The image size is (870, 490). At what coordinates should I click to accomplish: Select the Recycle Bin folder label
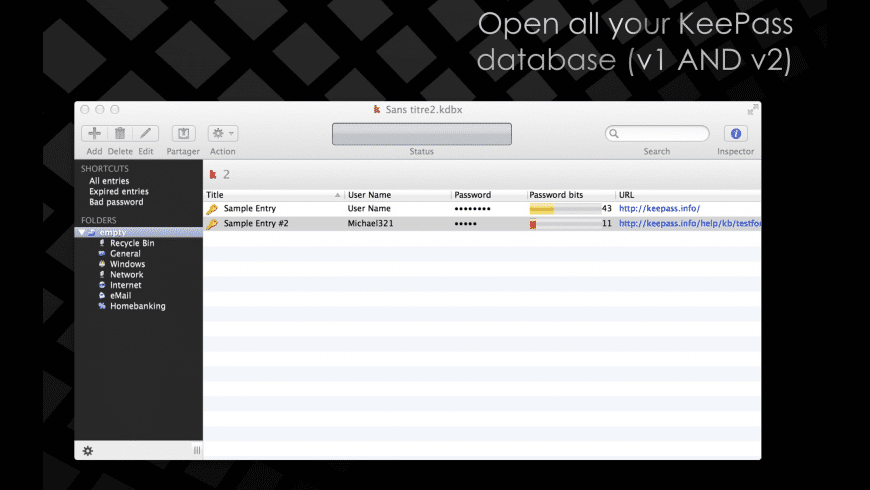click(132, 243)
